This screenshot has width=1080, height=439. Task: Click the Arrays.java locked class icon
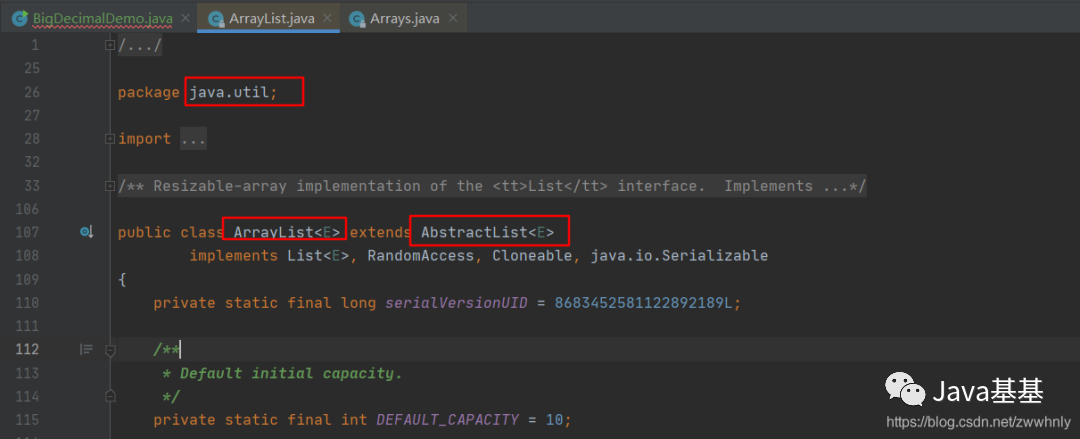(357, 19)
